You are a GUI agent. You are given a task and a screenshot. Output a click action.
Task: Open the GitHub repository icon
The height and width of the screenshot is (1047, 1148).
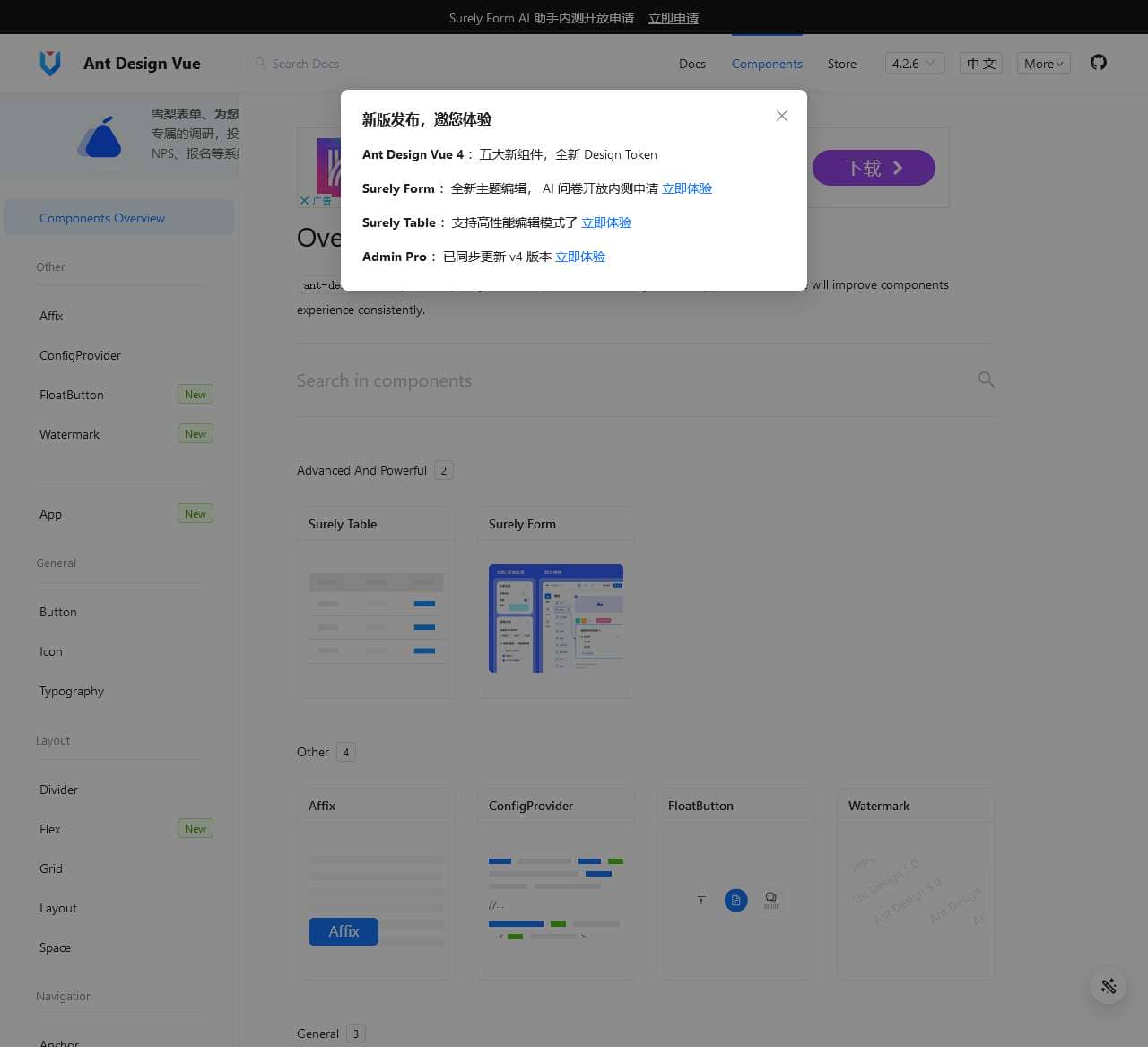click(x=1098, y=63)
